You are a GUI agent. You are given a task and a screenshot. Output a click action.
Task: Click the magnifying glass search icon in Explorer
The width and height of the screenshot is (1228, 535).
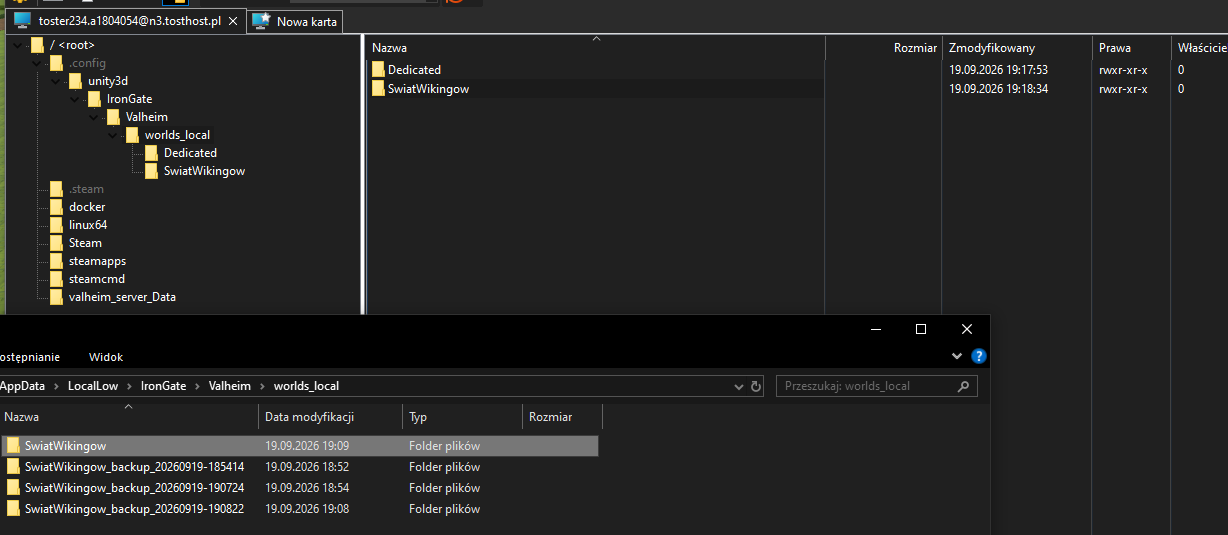(x=963, y=386)
